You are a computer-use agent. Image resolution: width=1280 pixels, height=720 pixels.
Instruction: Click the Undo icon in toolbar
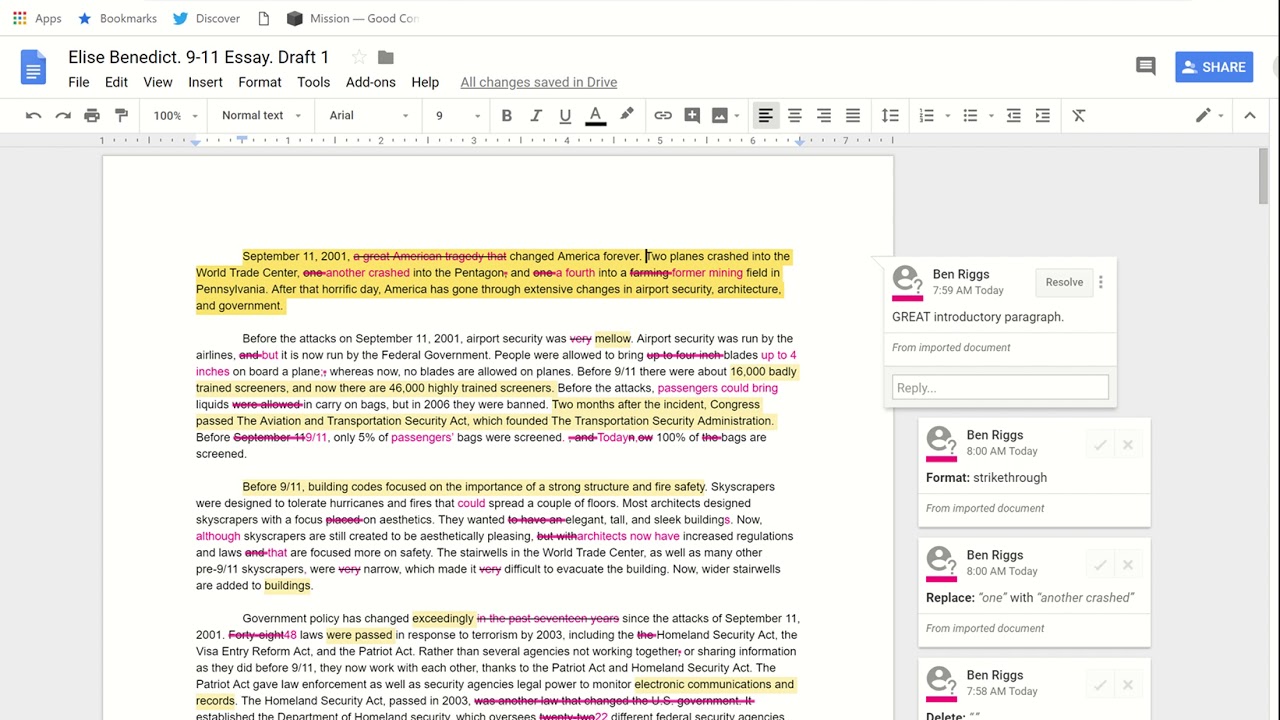33,116
